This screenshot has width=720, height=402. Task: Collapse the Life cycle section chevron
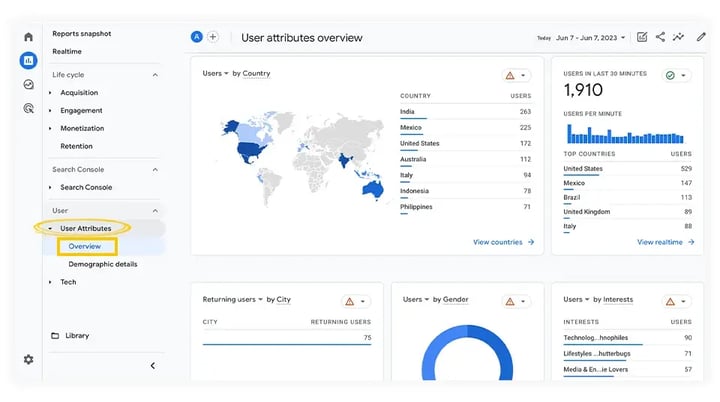click(155, 75)
